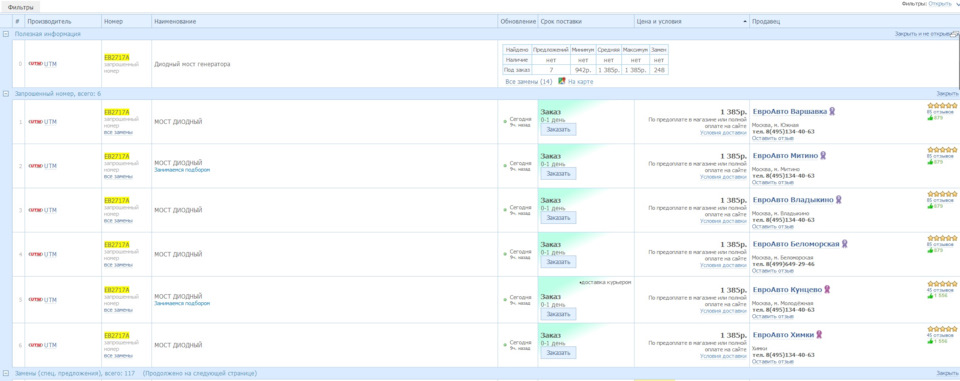This screenshot has height=381, width=960.
Task: Close the Запрошенный номер section via Закрыть
Action: tap(947, 94)
